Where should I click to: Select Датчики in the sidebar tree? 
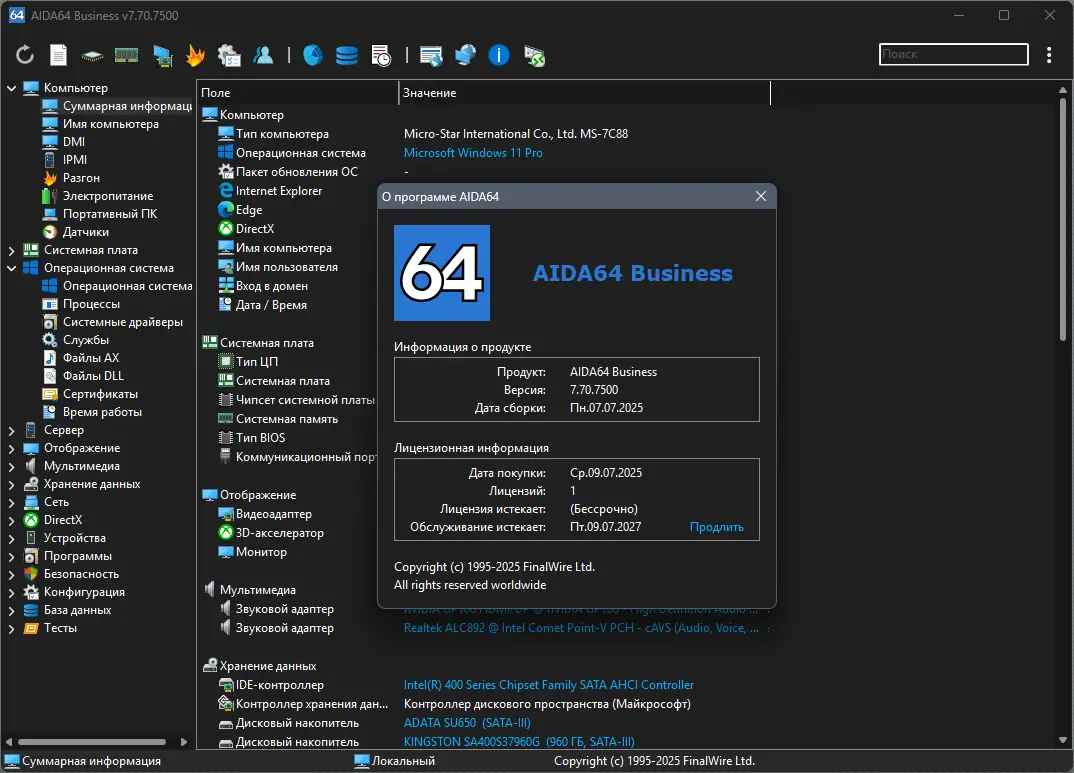coord(86,232)
